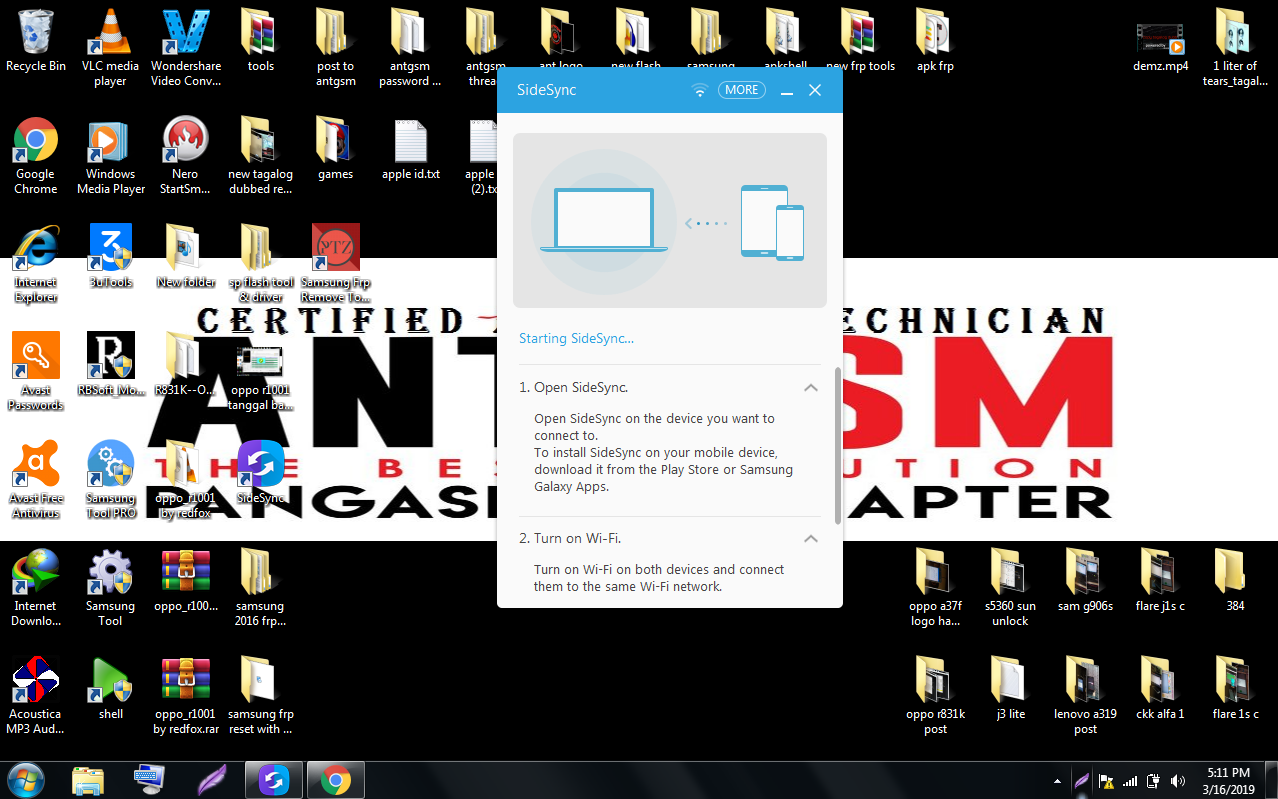Screen dimensions: 1278x799
Task: Open 'oppo_r100...' WinRAR archive
Action: (x=186, y=581)
